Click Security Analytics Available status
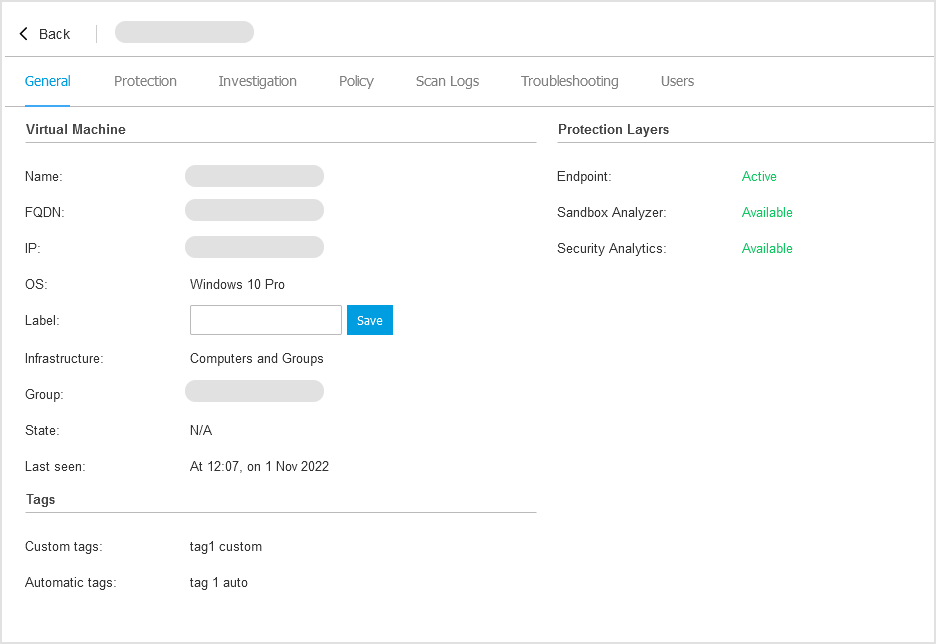This screenshot has width=936, height=644. (767, 248)
